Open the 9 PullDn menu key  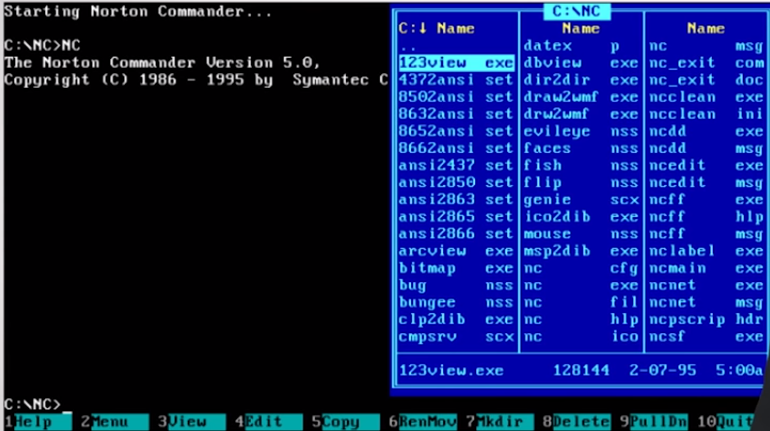point(654,422)
